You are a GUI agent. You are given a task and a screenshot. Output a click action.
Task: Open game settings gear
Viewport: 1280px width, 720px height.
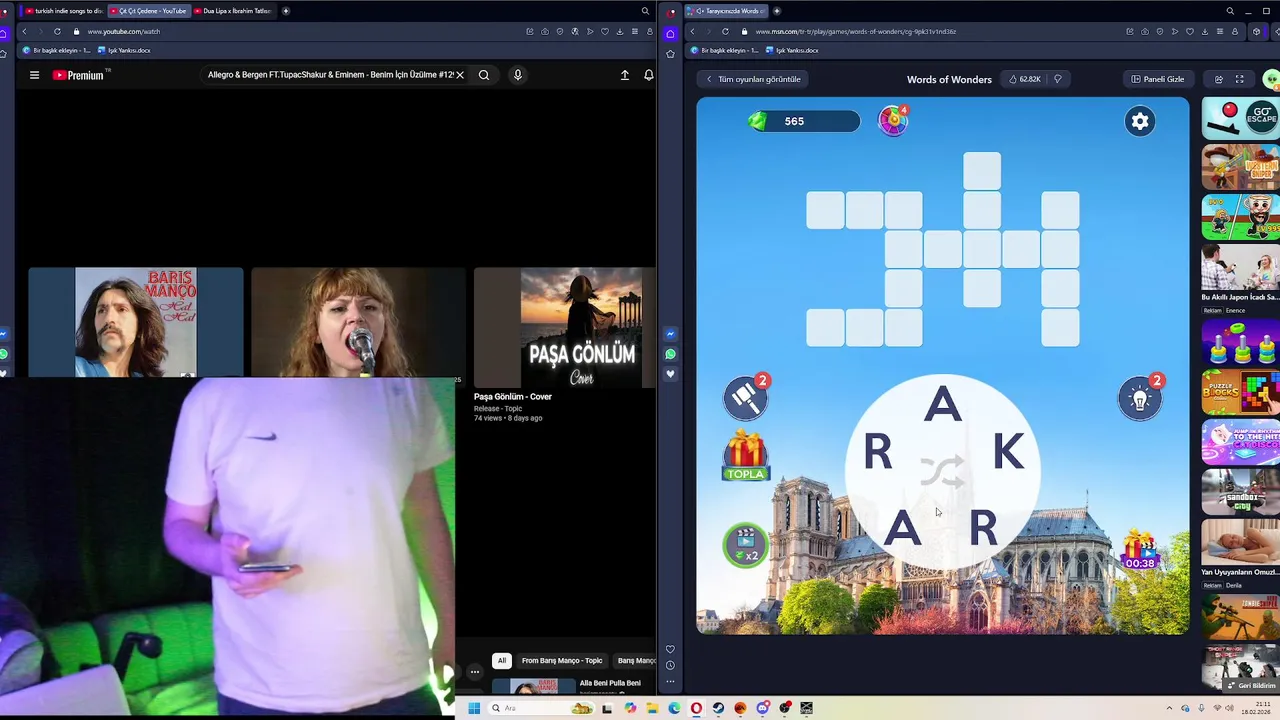[x=1140, y=121]
